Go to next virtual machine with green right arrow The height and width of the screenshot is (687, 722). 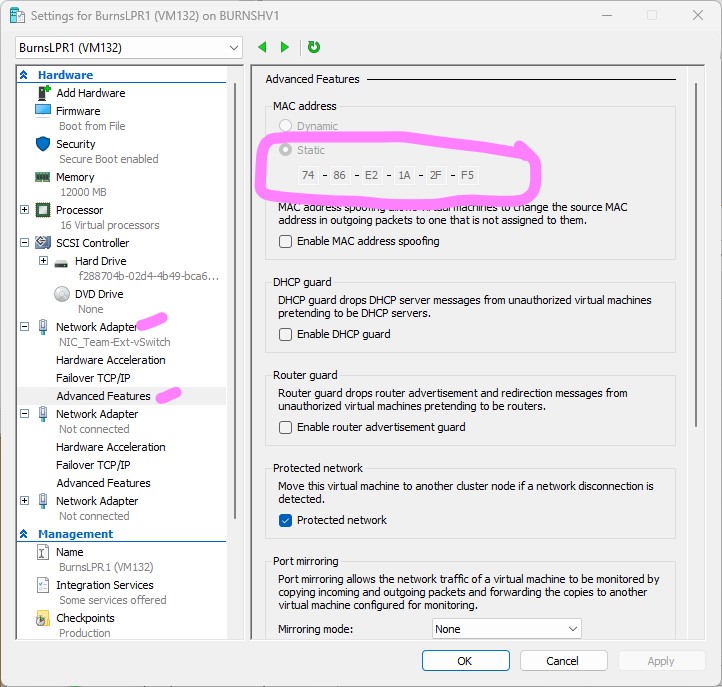pos(285,47)
